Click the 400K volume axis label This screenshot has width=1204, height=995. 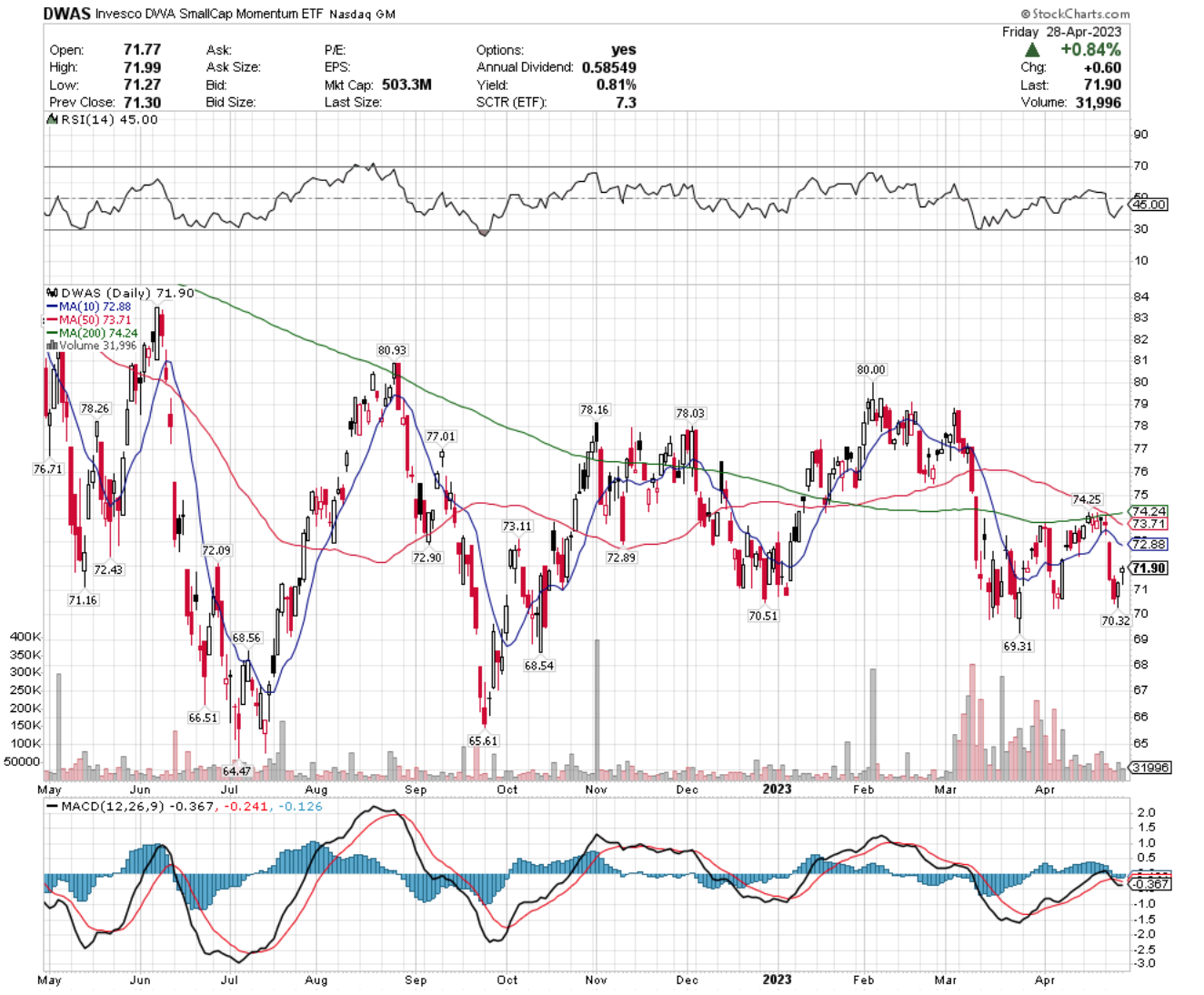(25, 637)
